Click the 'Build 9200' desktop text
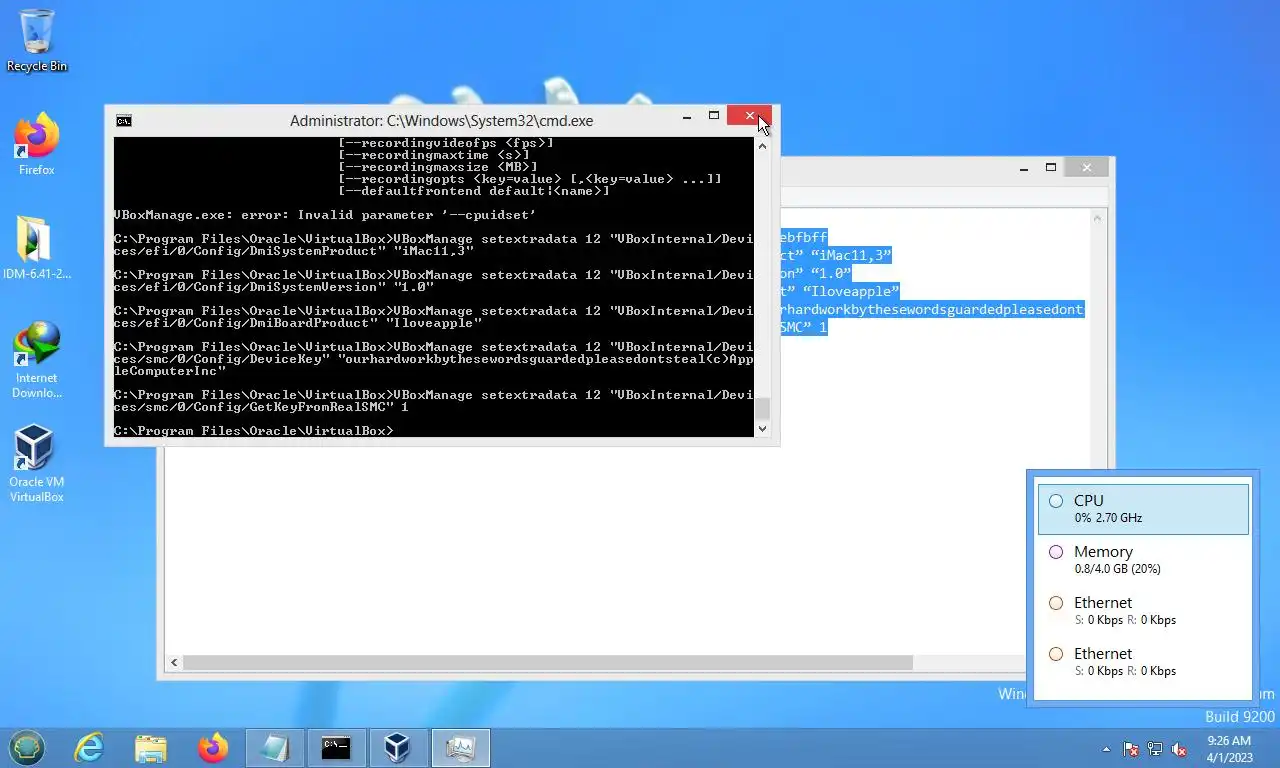This screenshot has width=1280, height=768. [x=1240, y=717]
